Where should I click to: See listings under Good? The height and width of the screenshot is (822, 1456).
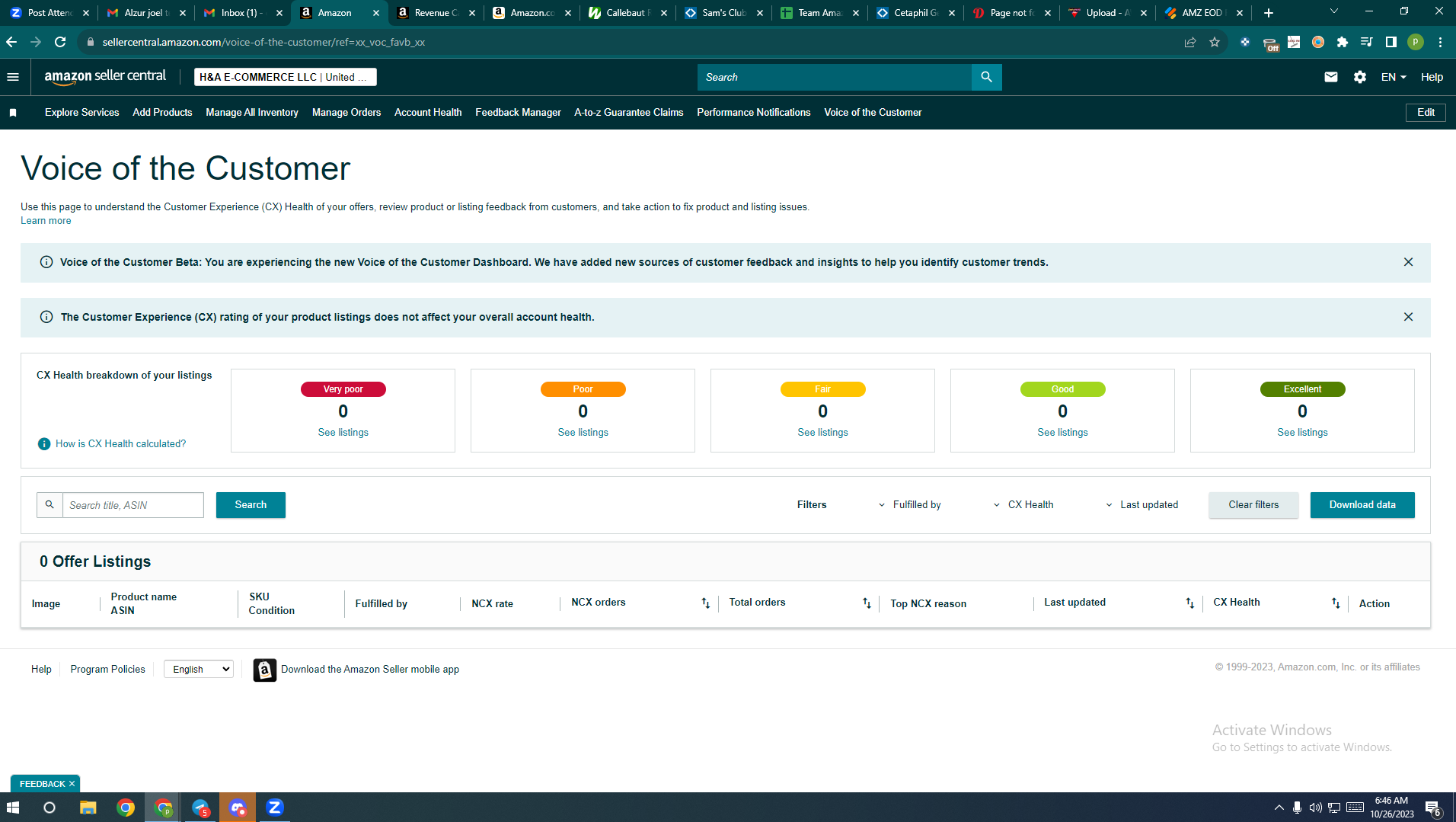1062,433
